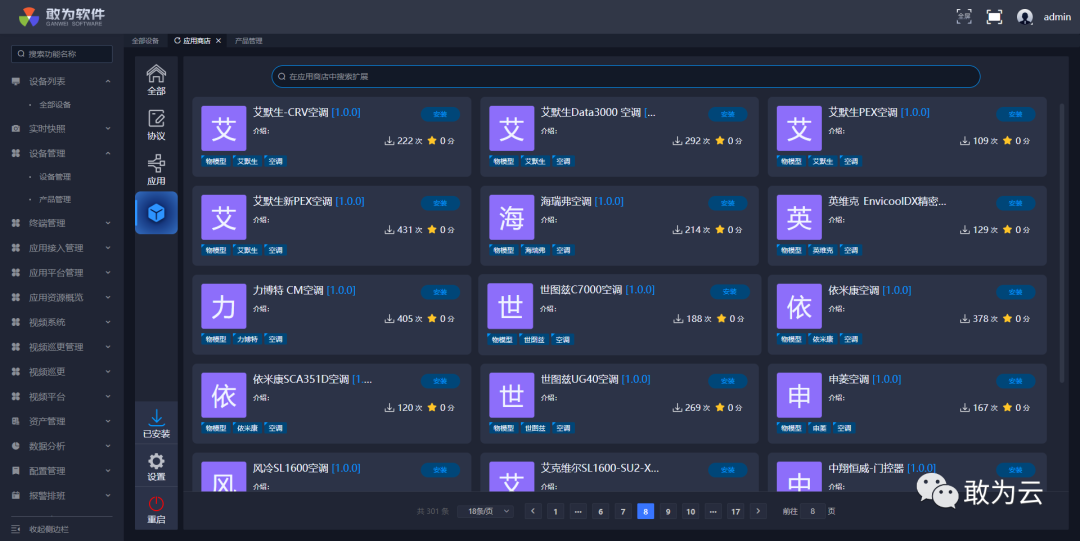The width and height of the screenshot is (1080, 541).
Task: Expand the 配置管理 menu group
Action: coord(108,471)
